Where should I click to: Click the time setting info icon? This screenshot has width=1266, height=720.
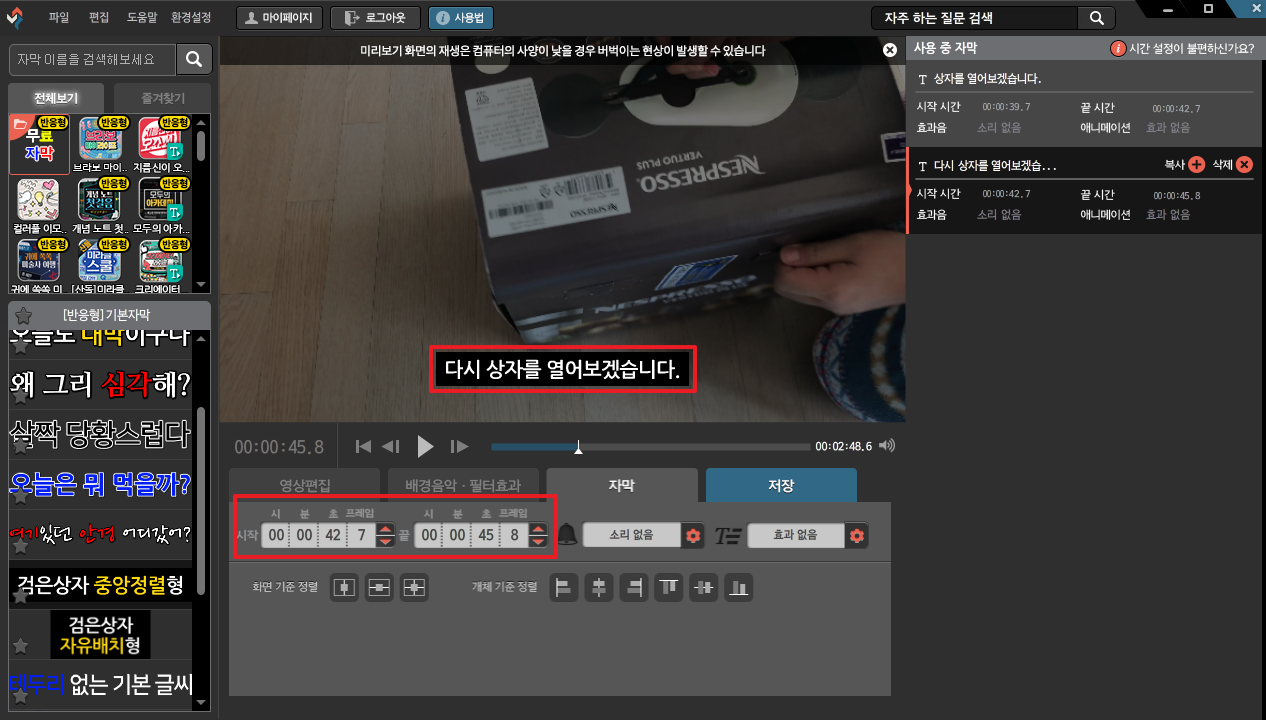click(1118, 48)
